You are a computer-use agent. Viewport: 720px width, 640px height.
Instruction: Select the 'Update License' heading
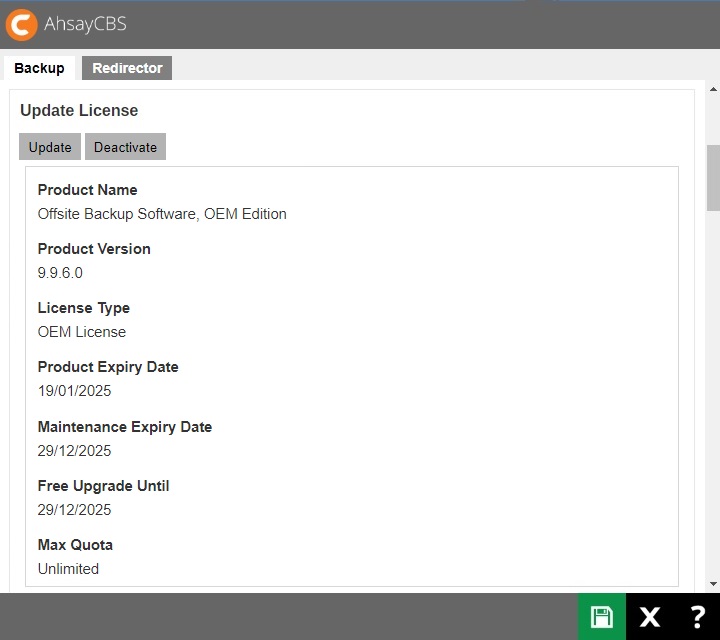coord(79,110)
